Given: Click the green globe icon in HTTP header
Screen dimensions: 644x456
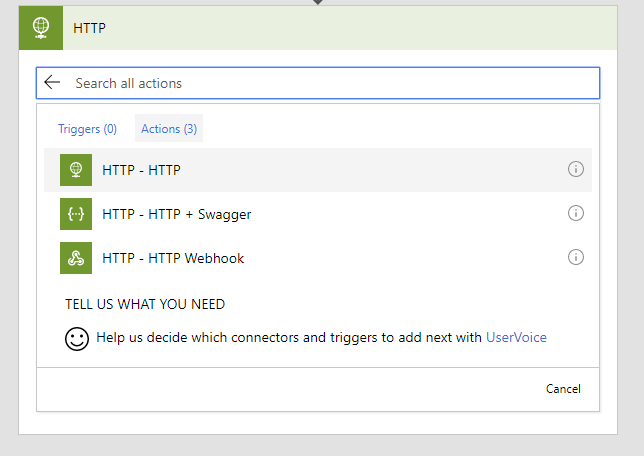Looking at the screenshot, I should click(42, 28).
